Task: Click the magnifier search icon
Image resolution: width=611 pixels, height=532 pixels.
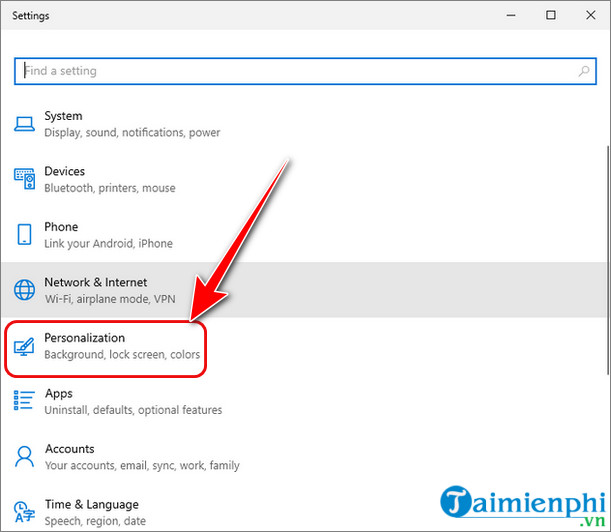Action: tap(584, 71)
